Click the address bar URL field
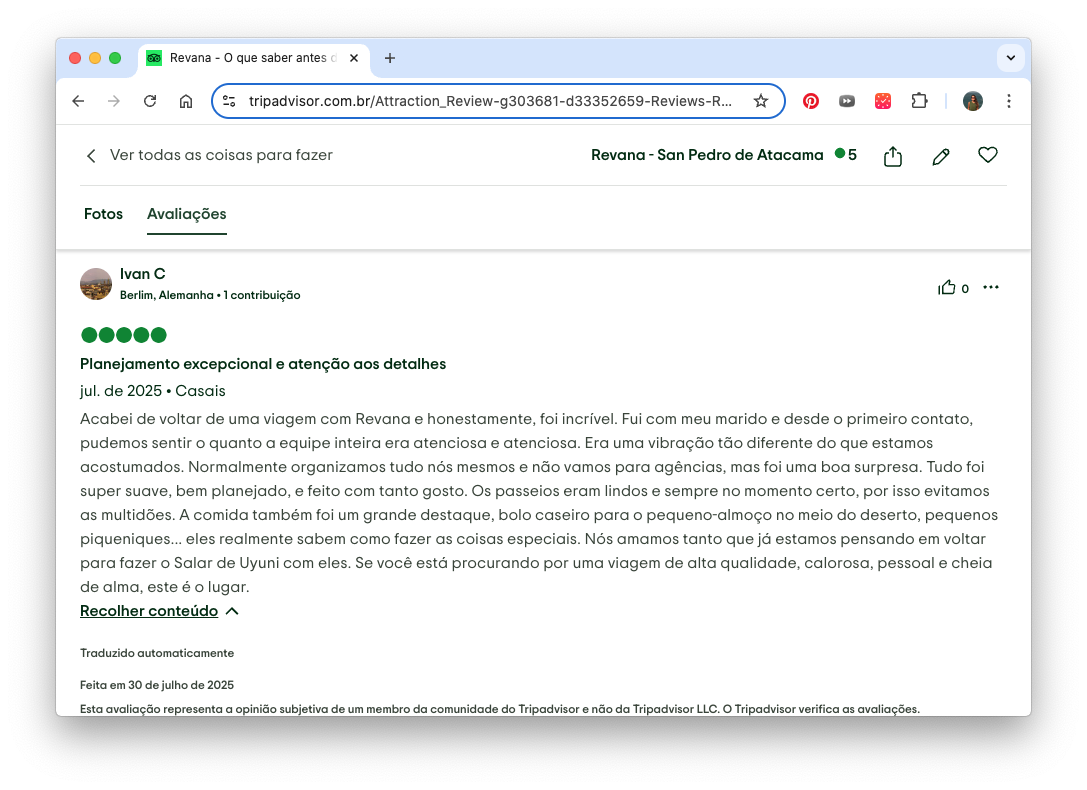 (x=490, y=101)
